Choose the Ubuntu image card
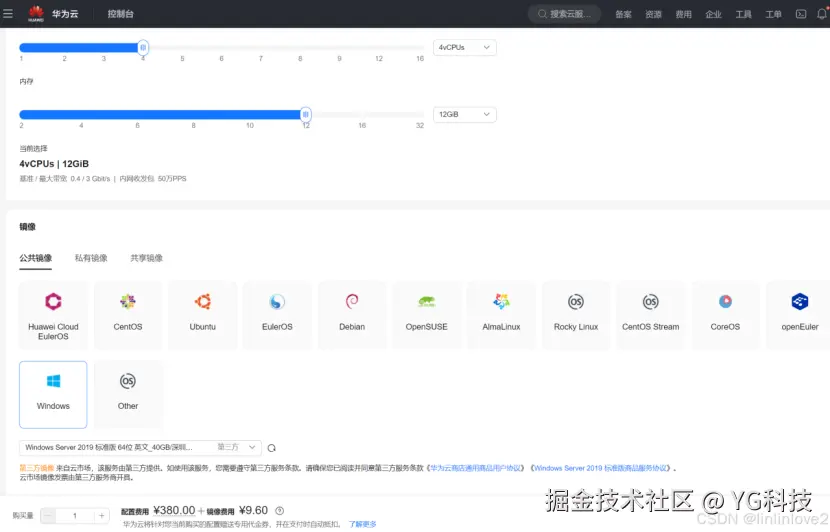Screen dimensions: 830x532 202,315
